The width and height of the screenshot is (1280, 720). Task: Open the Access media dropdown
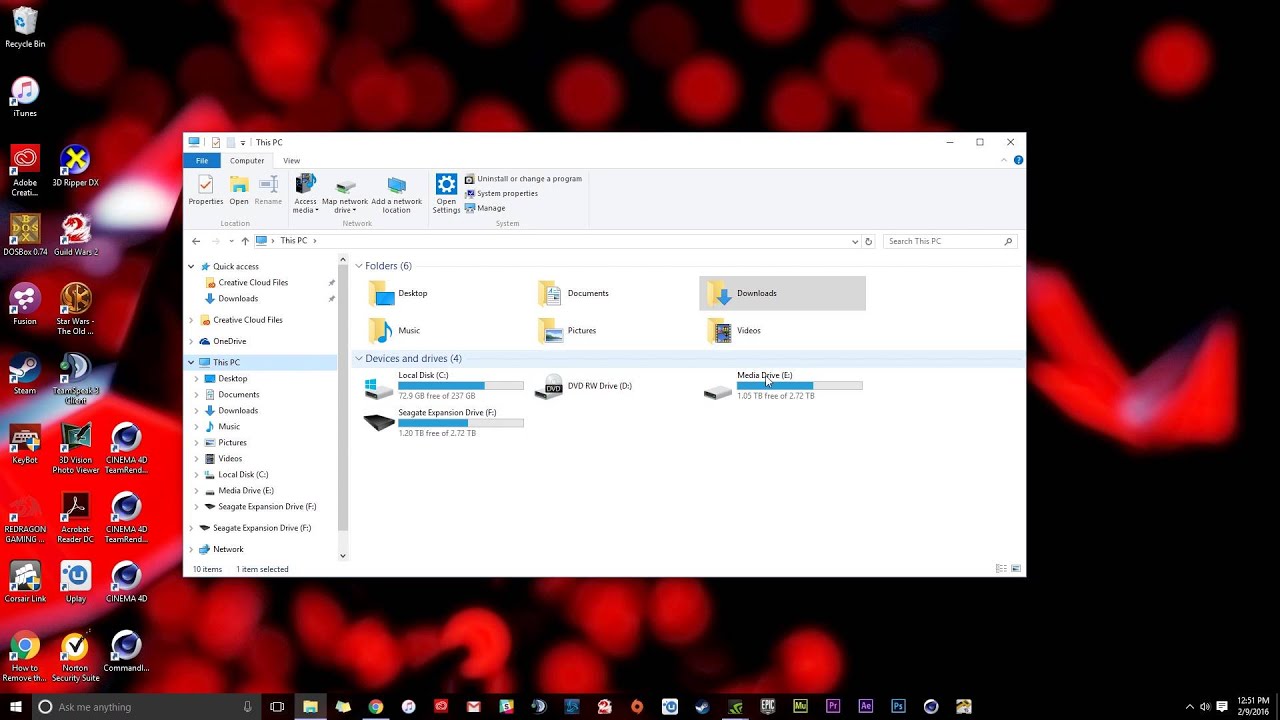(x=305, y=192)
